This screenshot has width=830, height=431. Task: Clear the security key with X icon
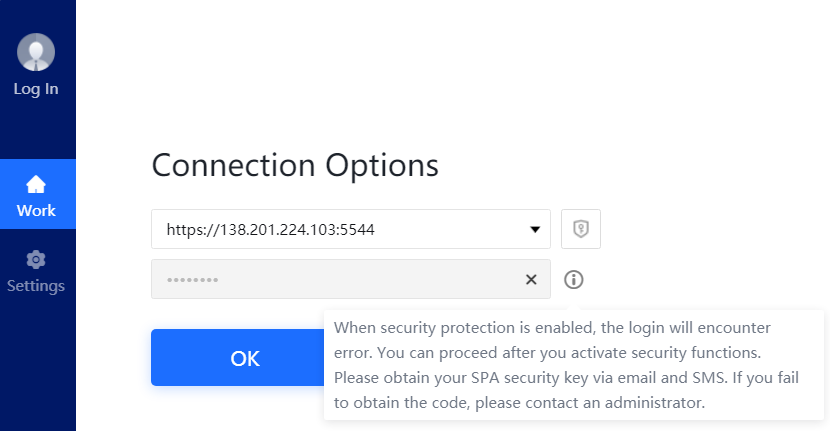coord(531,280)
